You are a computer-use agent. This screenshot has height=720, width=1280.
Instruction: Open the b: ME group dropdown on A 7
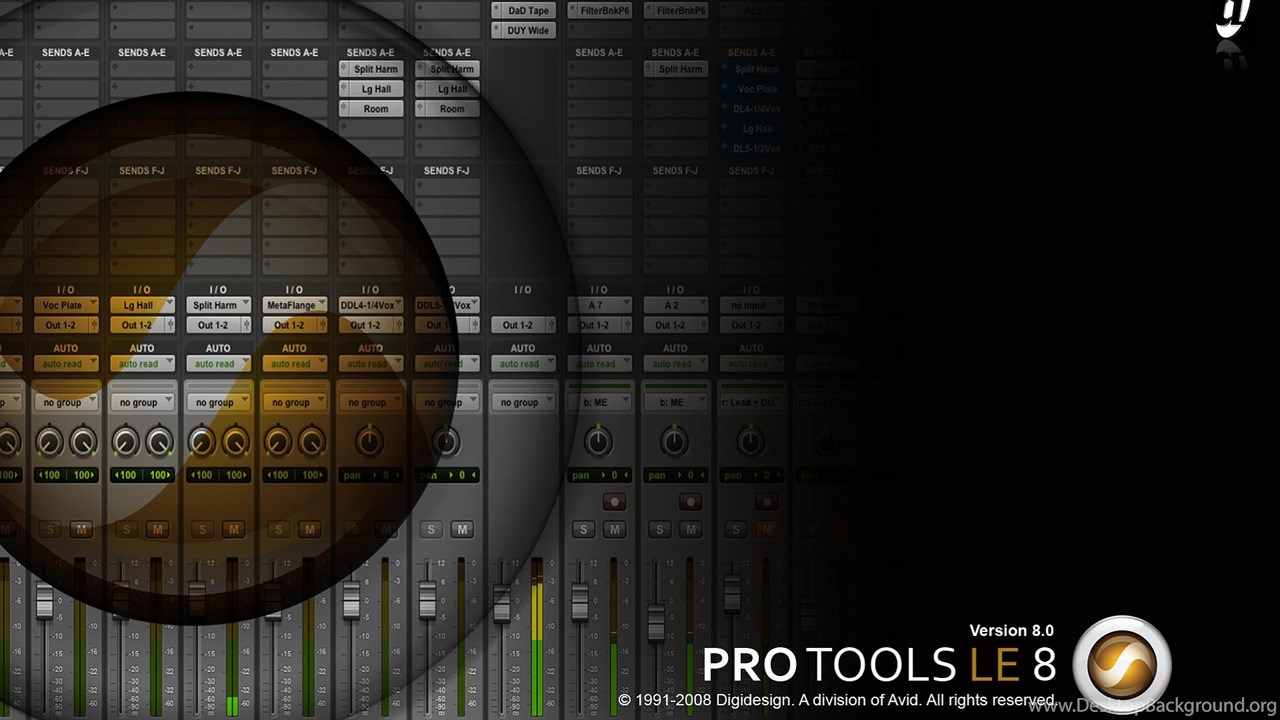tap(598, 402)
